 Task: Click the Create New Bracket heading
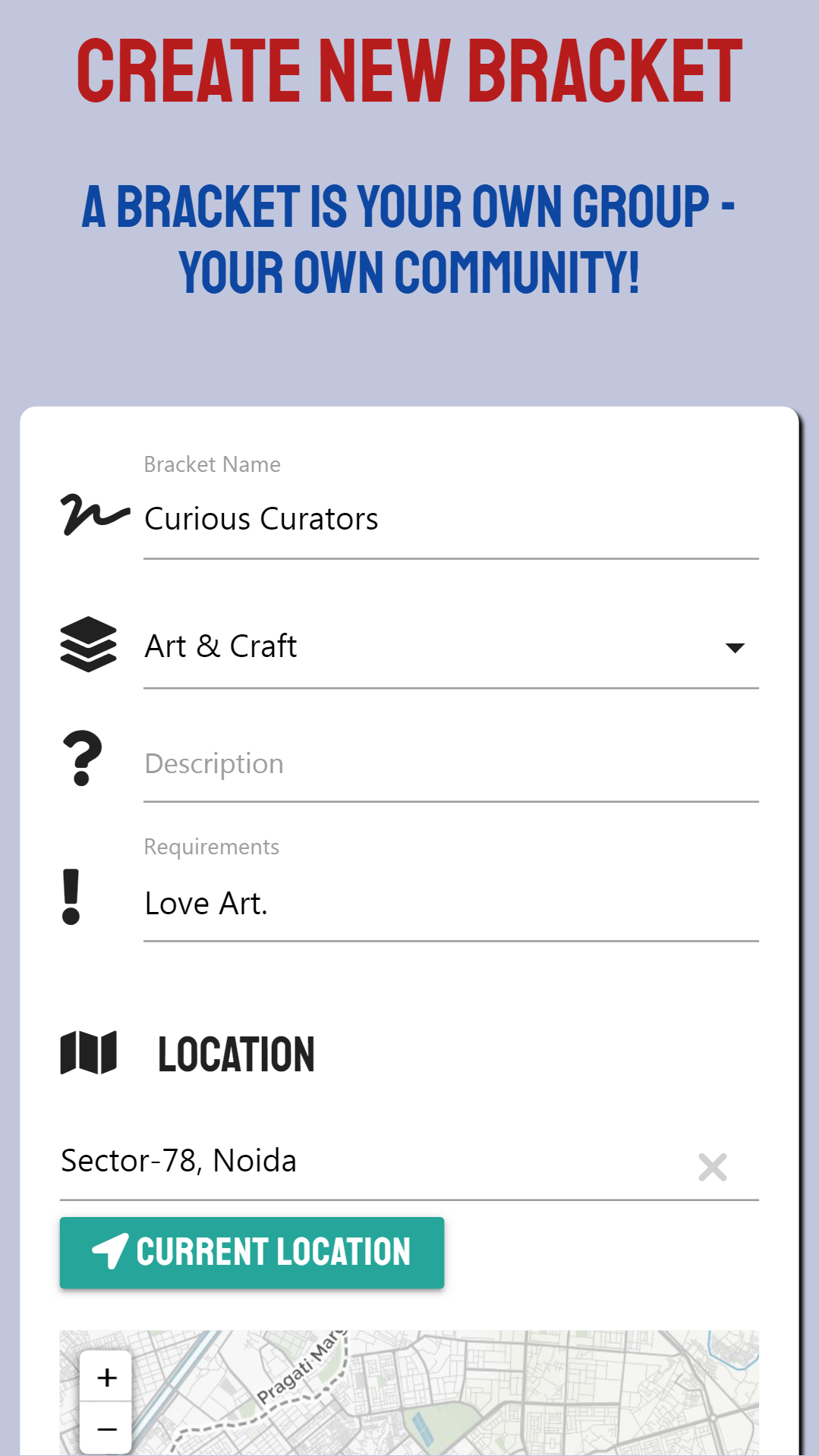point(410,71)
